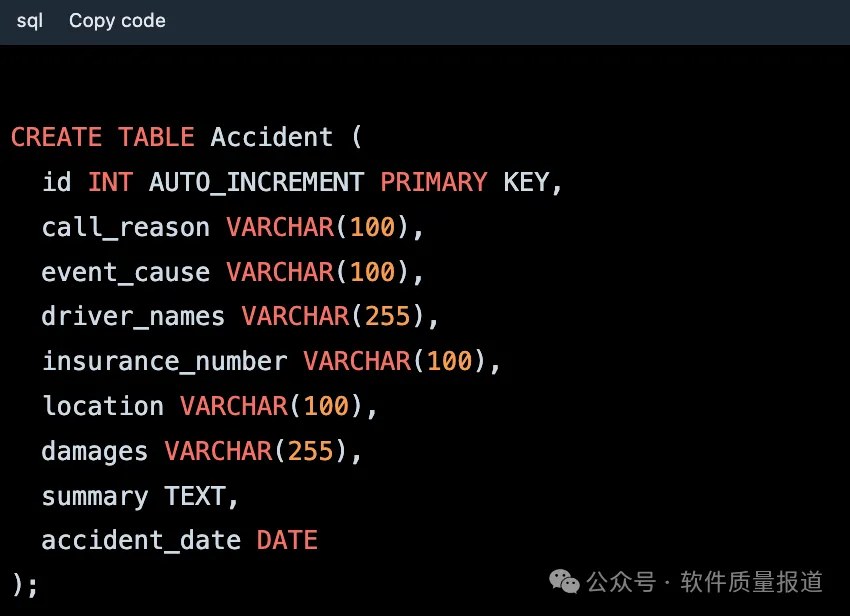This screenshot has height=616, width=850.
Task: Click the 公众号 · 软件质量报道 watermark text
Action: 705,582
